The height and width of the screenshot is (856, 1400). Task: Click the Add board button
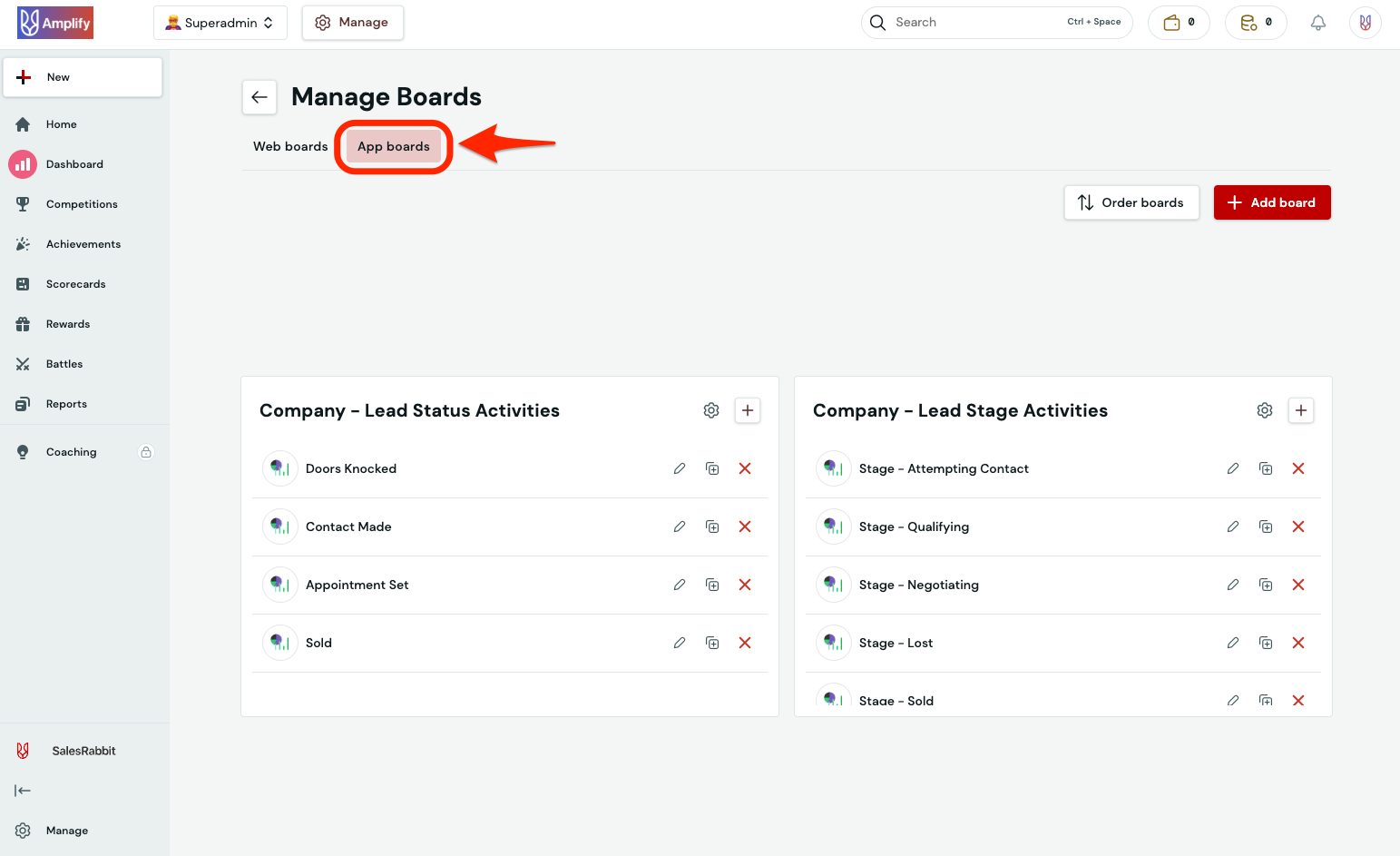(x=1272, y=202)
